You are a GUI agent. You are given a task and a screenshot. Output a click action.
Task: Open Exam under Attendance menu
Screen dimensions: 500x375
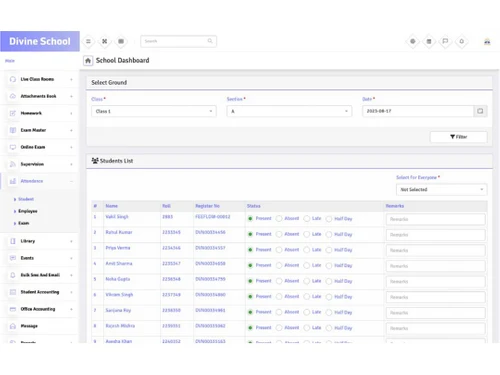(x=24, y=223)
